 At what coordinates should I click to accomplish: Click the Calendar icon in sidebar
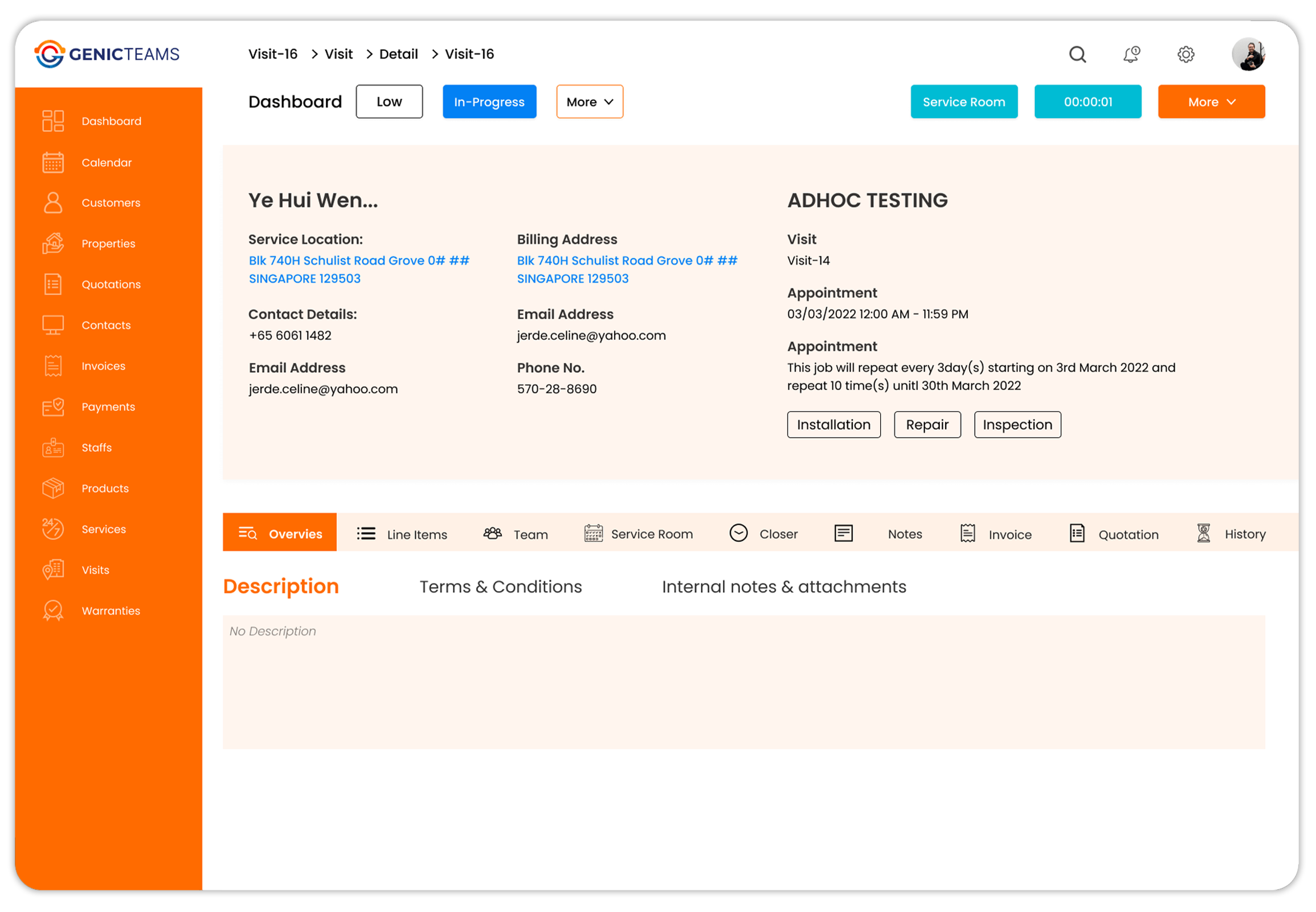point(53,162)
